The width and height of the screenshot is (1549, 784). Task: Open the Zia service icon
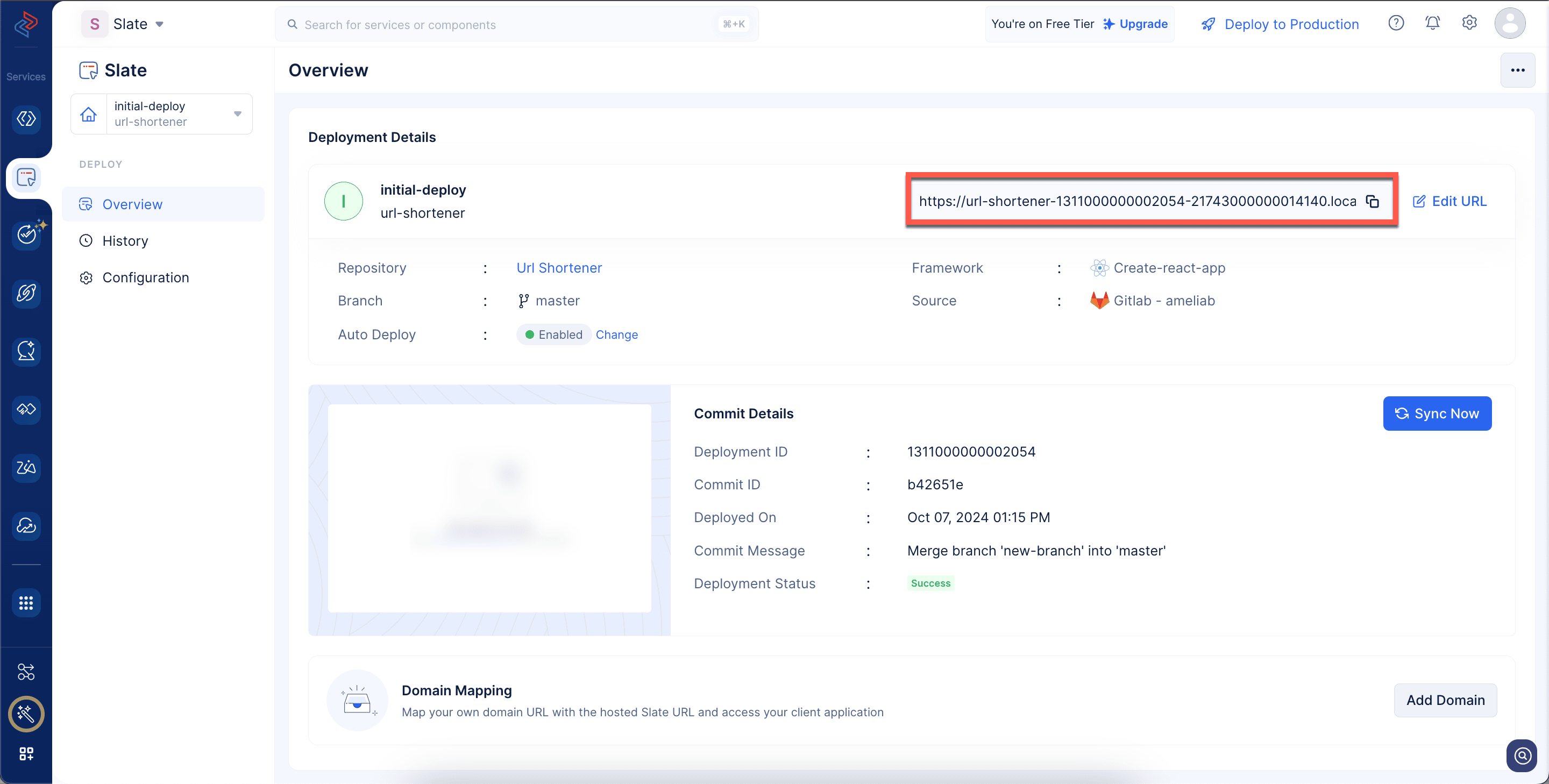(26, 468)
